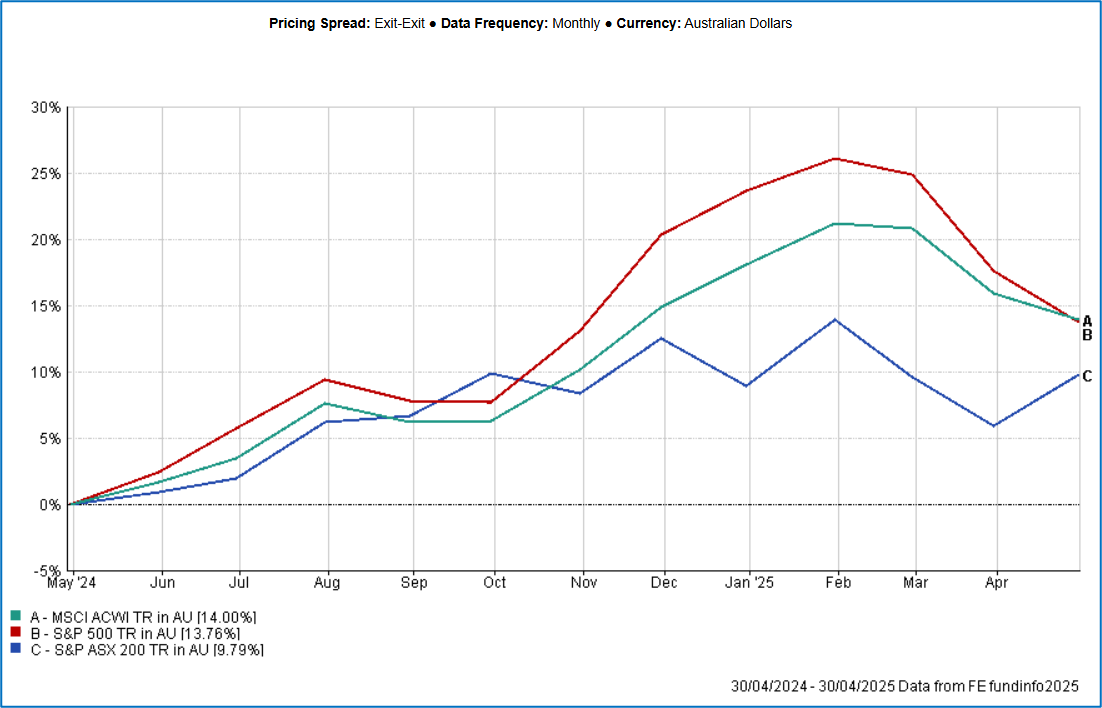Click the Jan '25 x-axis label
The height and width of the screenshot is (708, 1102).
coord(749,582)
